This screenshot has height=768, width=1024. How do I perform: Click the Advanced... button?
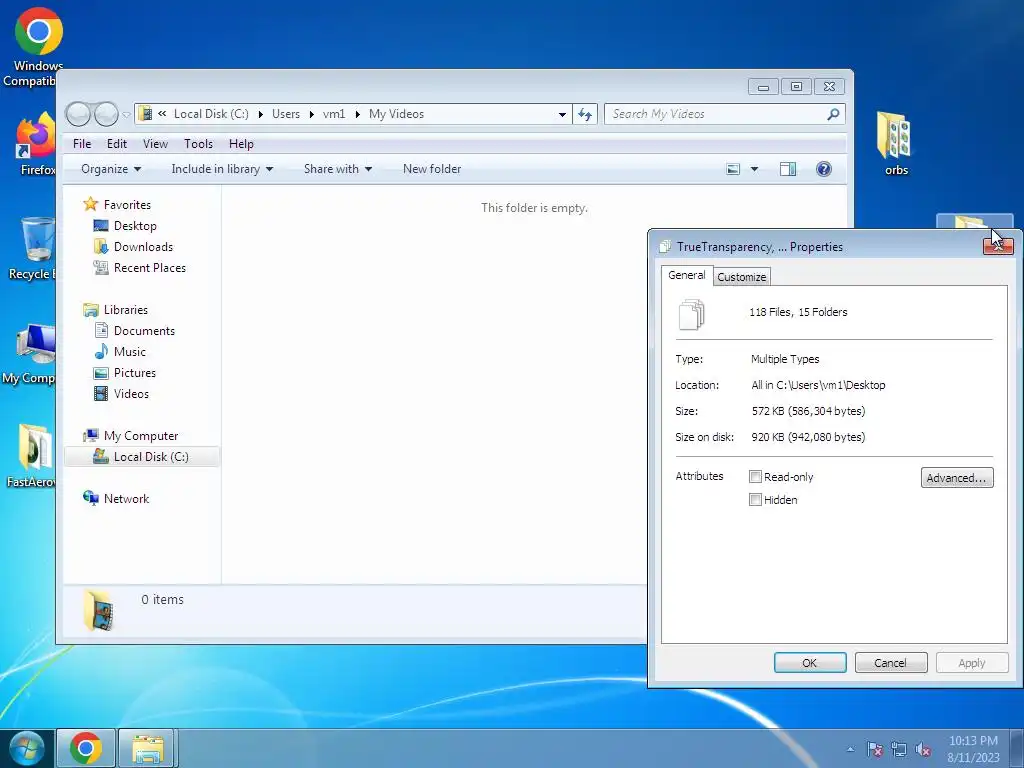pyautogui.click(x=957, y=477)
